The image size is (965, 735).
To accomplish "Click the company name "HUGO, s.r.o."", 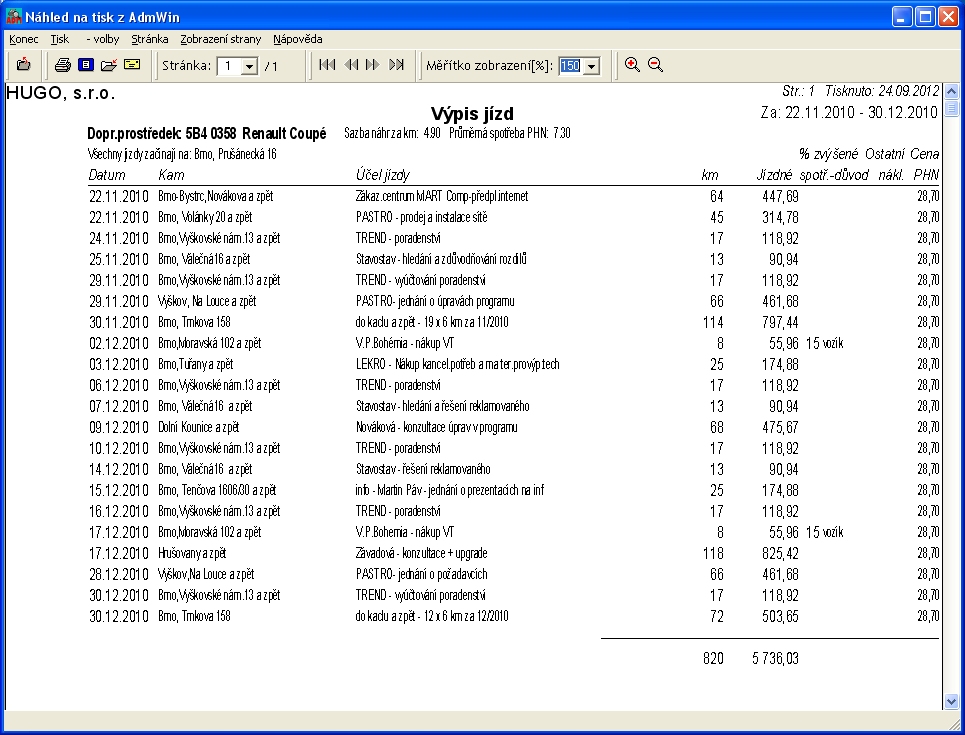I will pos(61,93).
